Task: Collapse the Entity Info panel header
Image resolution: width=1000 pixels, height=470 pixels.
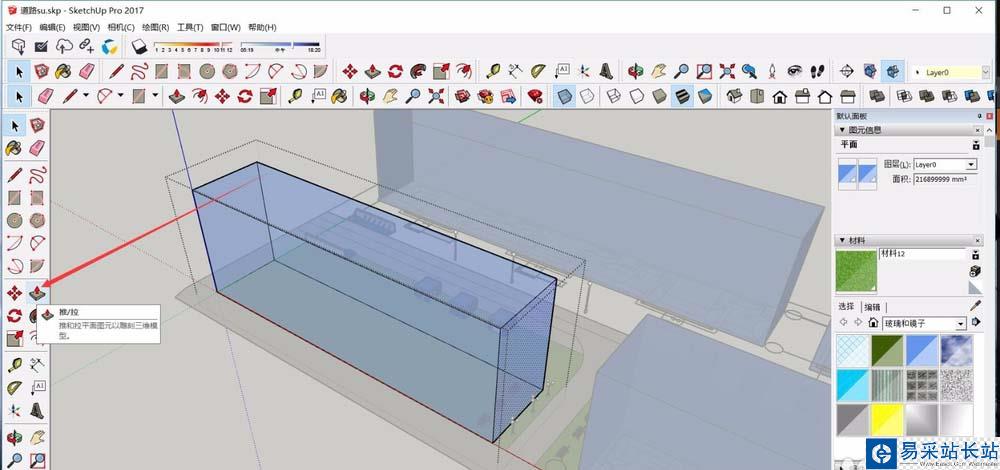Action: pyautogui.click(x=842, y=130)
